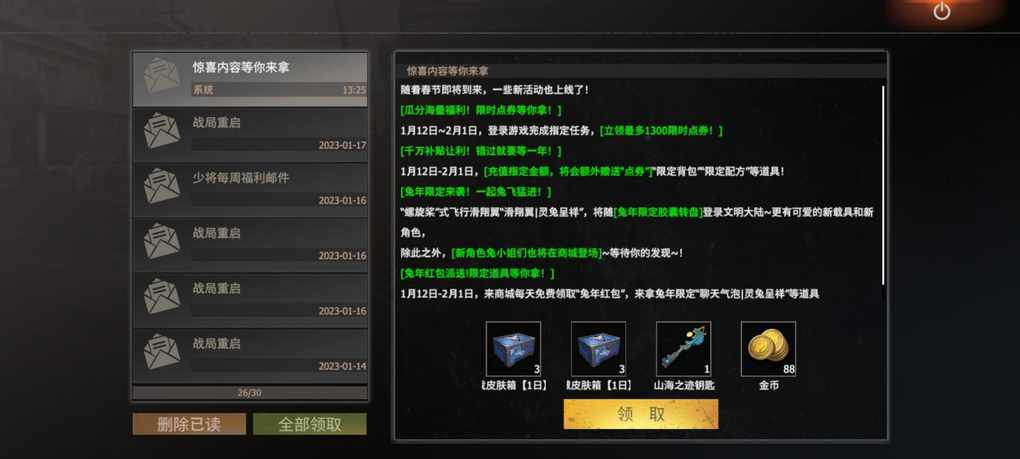Viewport: 1020px width, 459px height.
Task: Click the mail content vertical scrollbar
Action: [883, 185]
